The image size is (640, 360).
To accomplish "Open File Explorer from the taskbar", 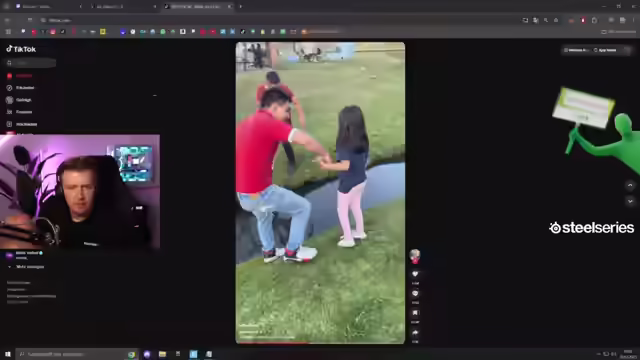I will [x=162, y=354].
